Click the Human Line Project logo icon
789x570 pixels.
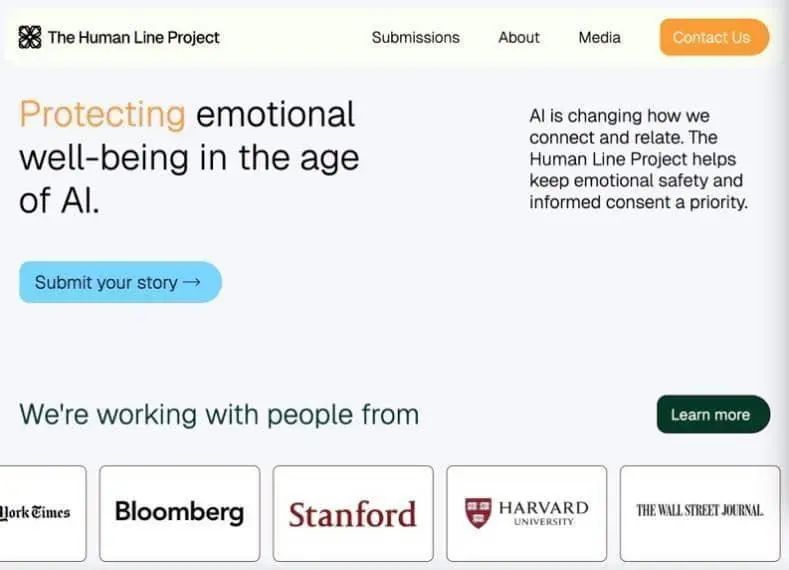(x=30, y=38)
